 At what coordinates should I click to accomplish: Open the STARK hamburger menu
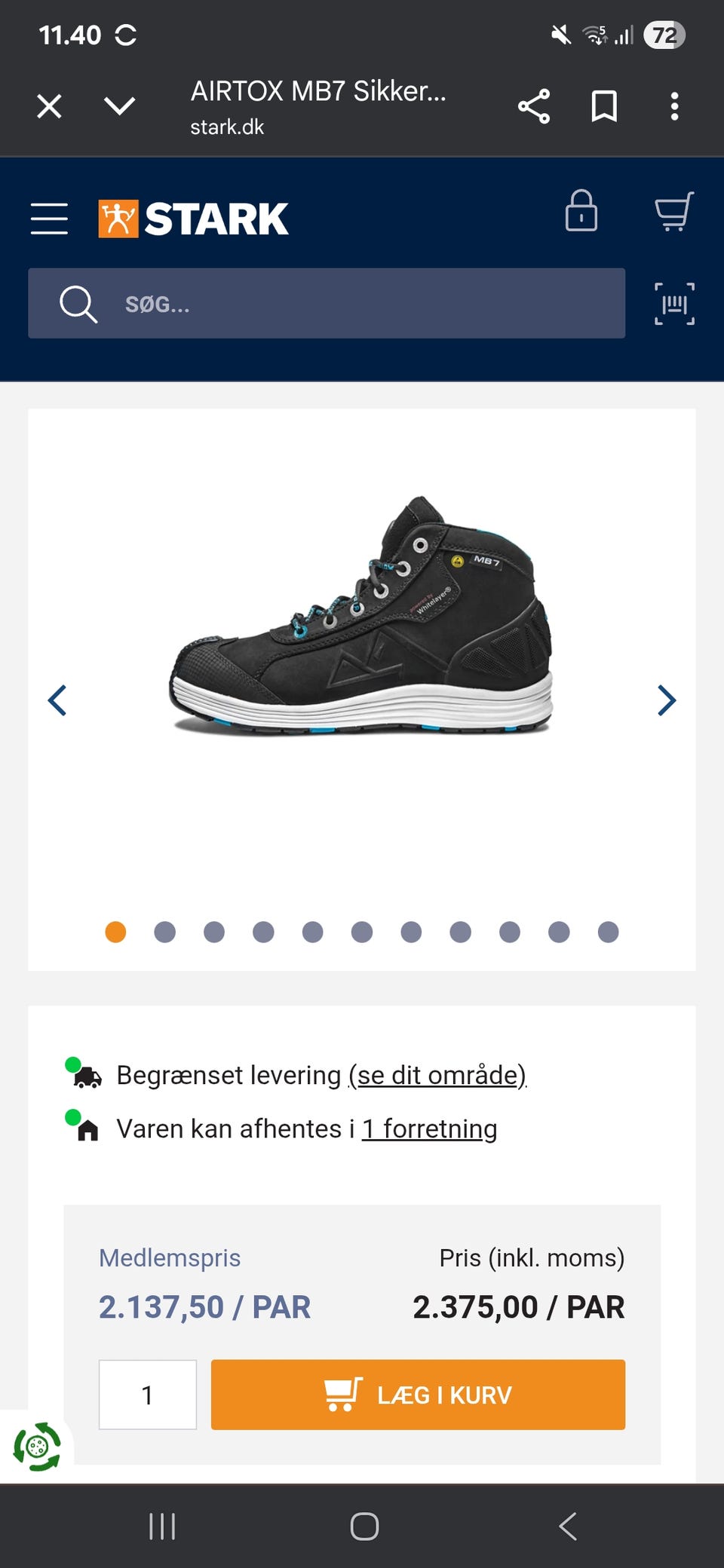(x=49, y=219)
